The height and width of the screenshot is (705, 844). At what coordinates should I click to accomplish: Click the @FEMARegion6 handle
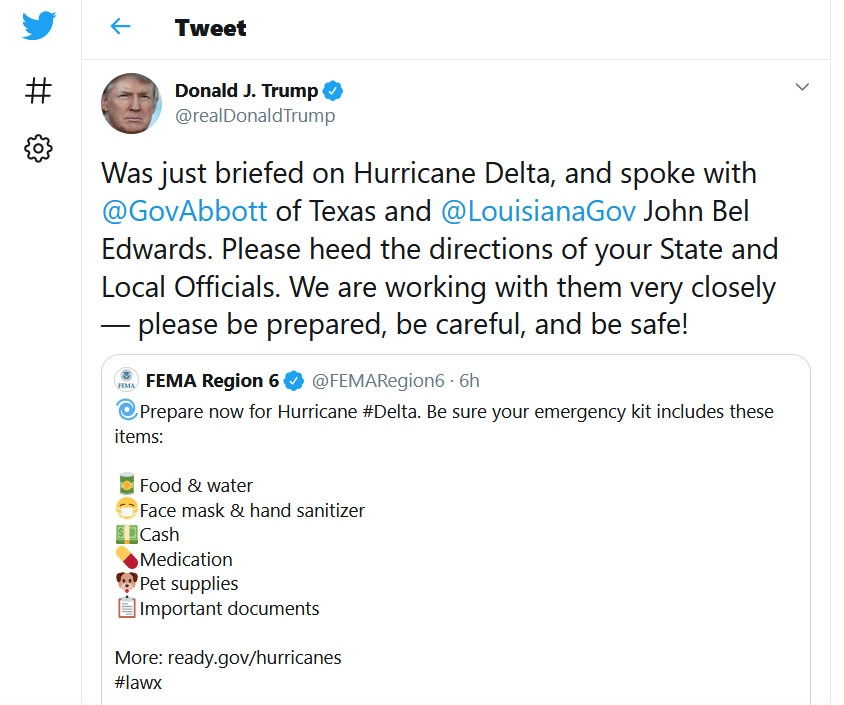click(378, 380)
